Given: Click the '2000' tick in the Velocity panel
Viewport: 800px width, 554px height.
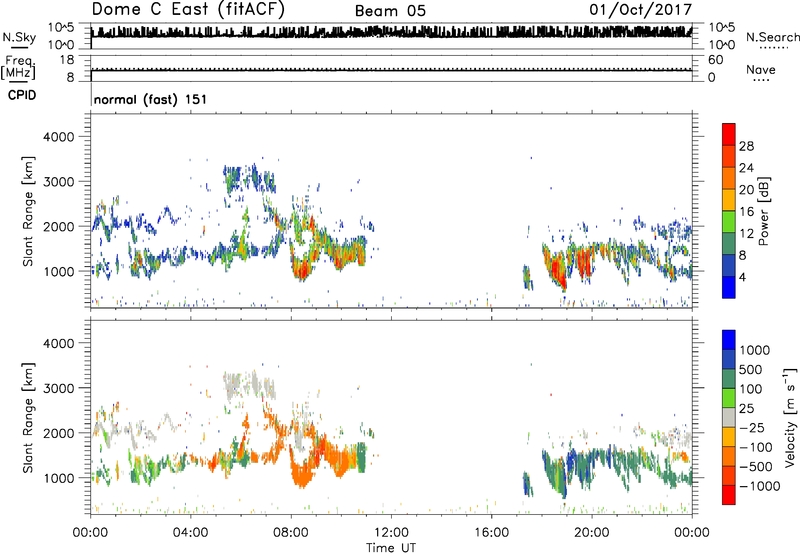Looking at the screenshot, I should (x=58, y=433).
